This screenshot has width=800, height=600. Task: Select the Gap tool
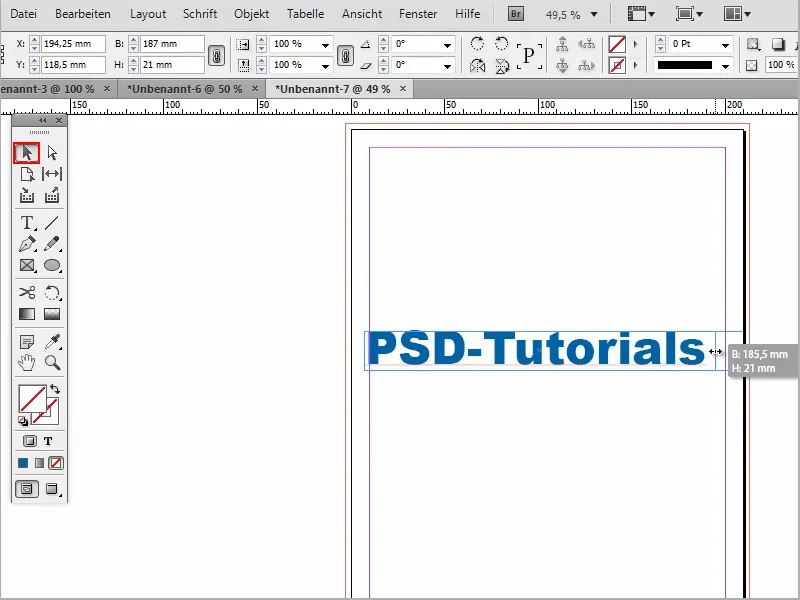tap(52, 174)
